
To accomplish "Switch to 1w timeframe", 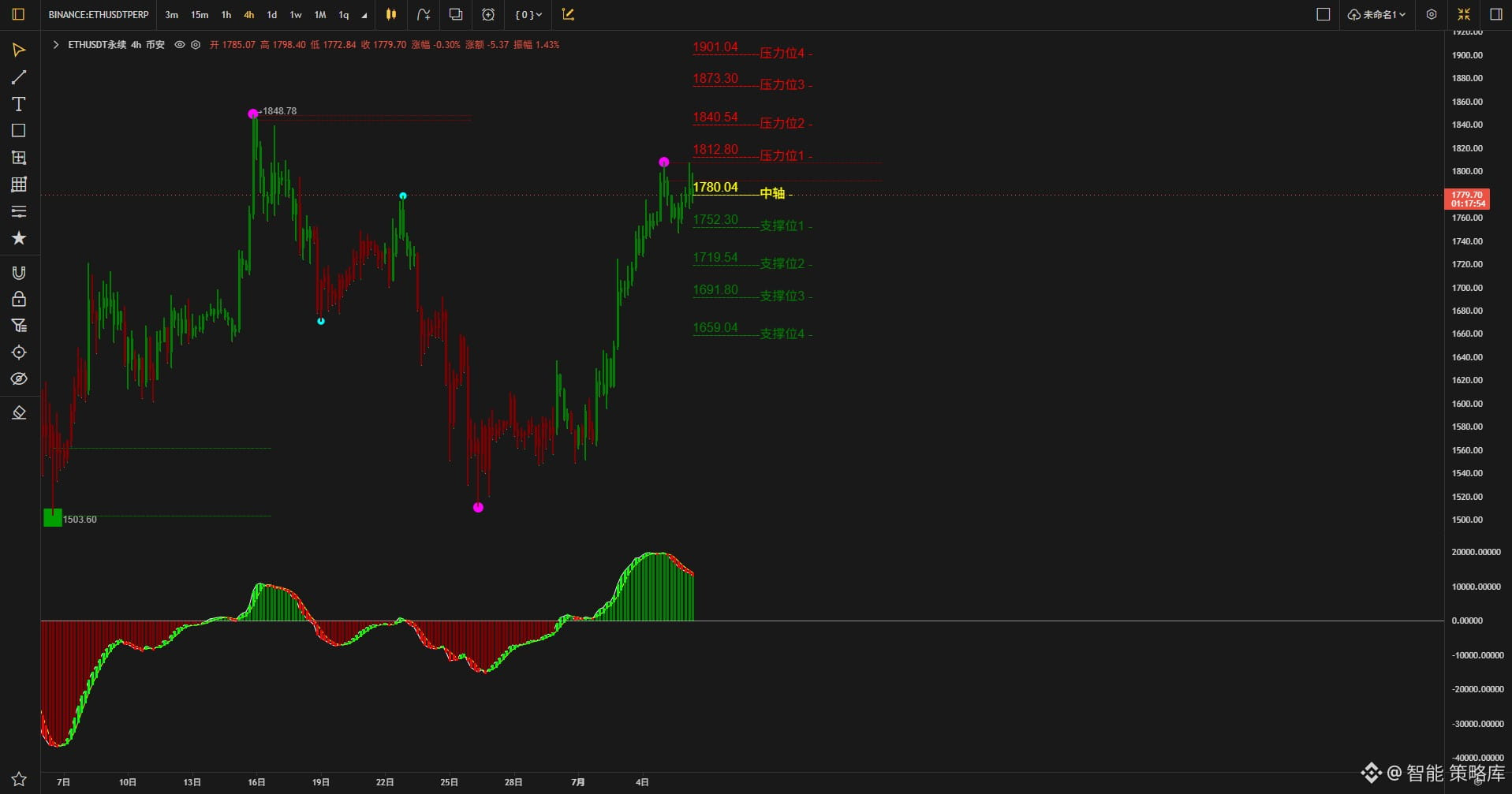I will (x=296, y=15).
